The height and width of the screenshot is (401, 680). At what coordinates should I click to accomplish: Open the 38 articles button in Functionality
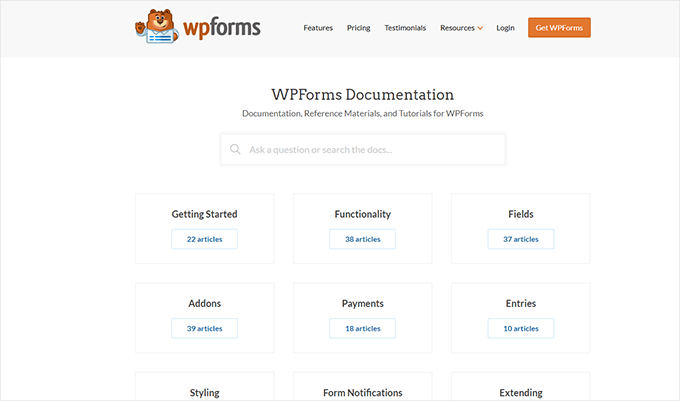(x=363, y=239)
